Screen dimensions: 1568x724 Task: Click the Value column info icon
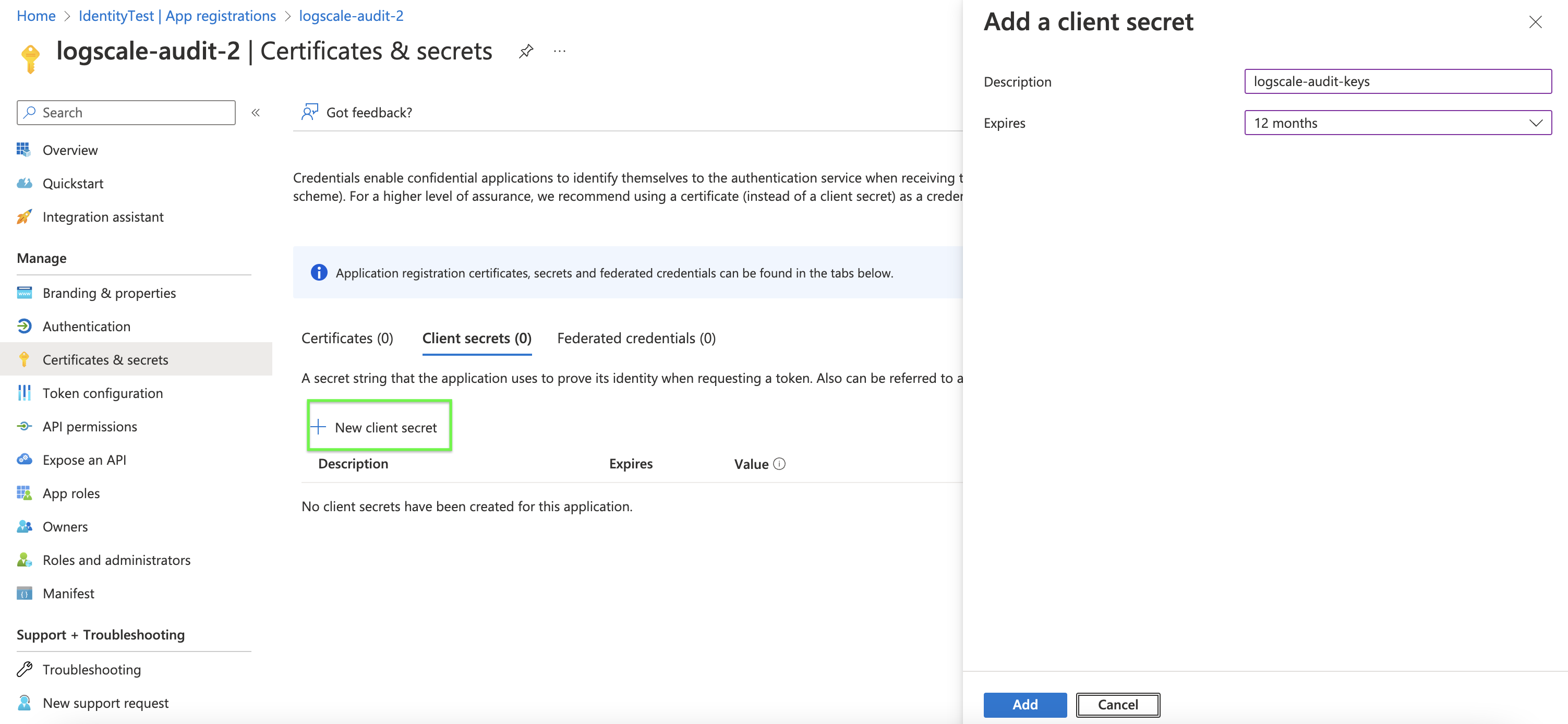pyautogui.click(x=779, y=464)
